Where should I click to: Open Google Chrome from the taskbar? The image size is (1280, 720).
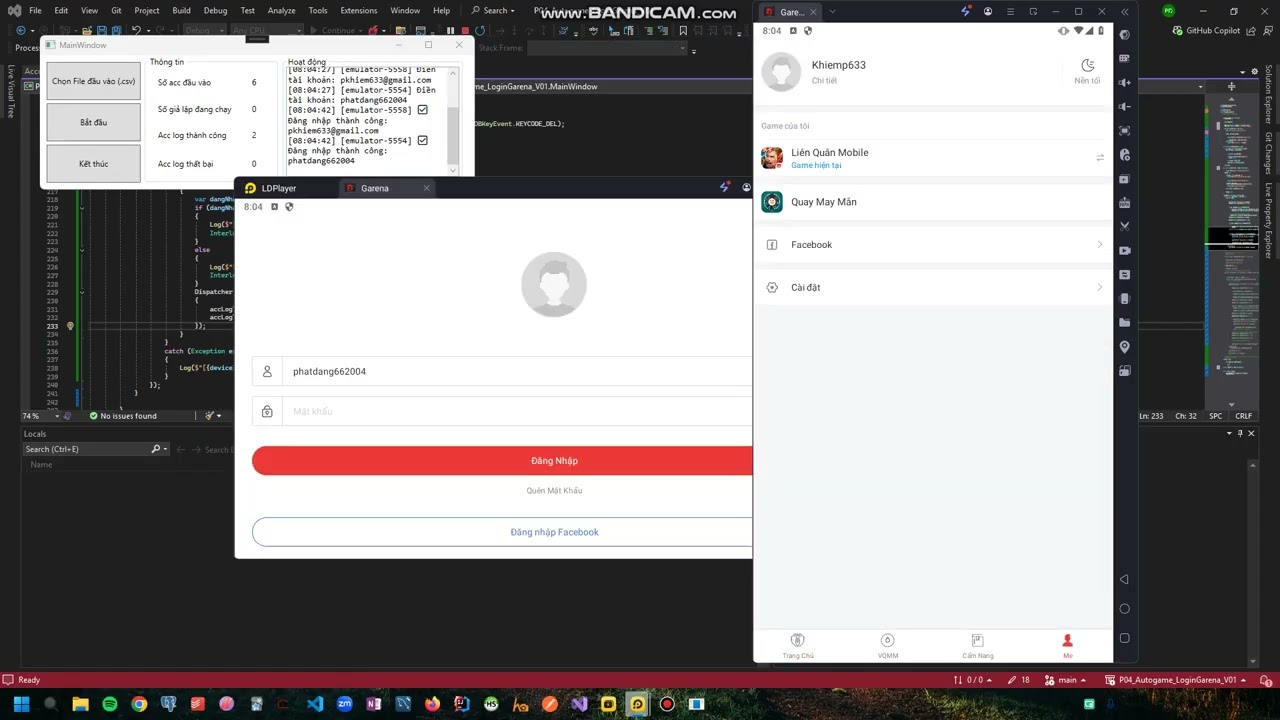[139, 704]
